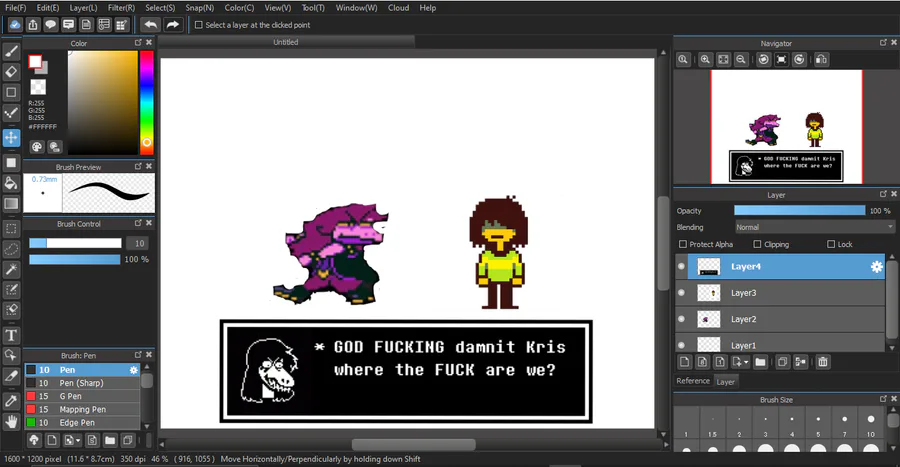This screenshot has width=900, height=467.
Task: Click the layer Opacity slider
Action: (800, 211)
